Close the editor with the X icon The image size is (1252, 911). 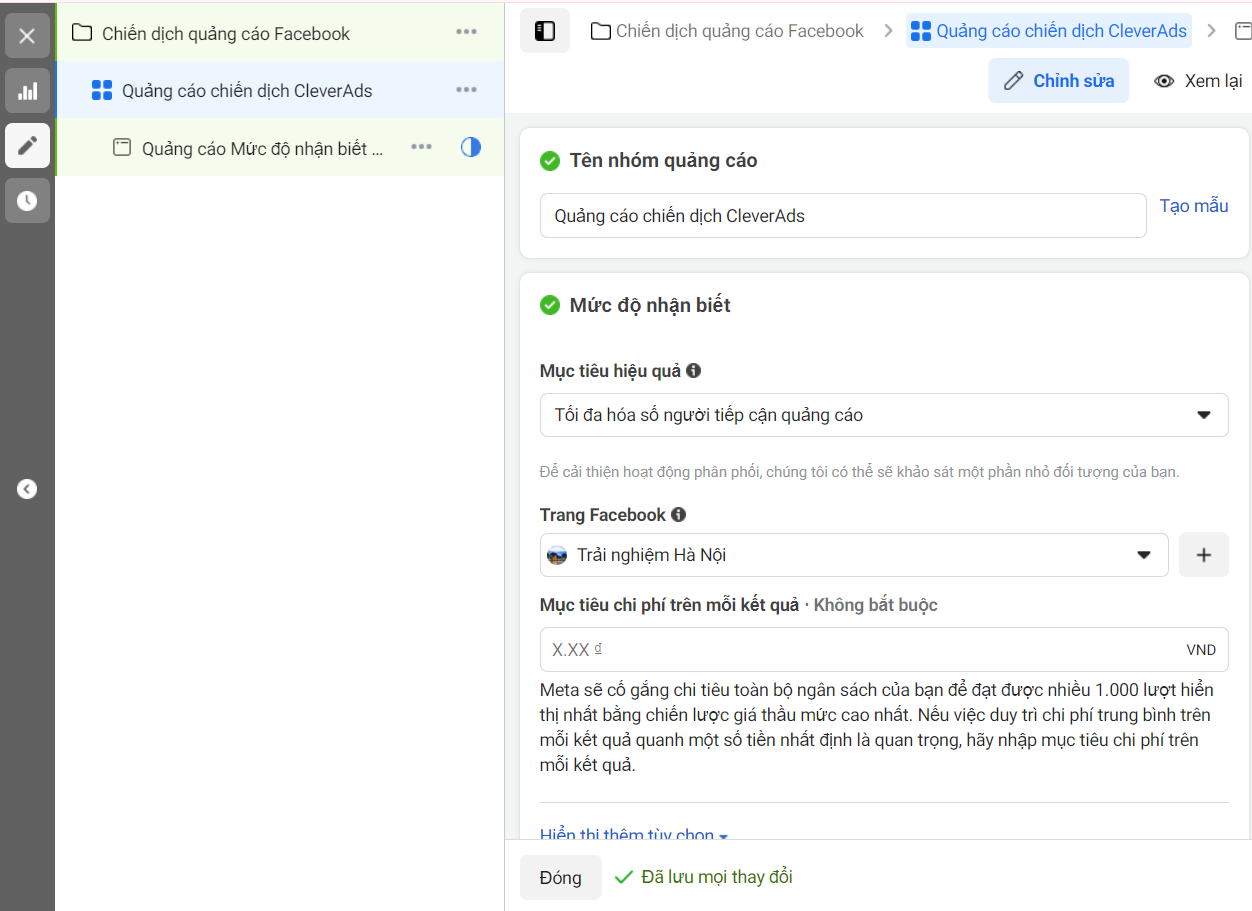coord(27,36)
